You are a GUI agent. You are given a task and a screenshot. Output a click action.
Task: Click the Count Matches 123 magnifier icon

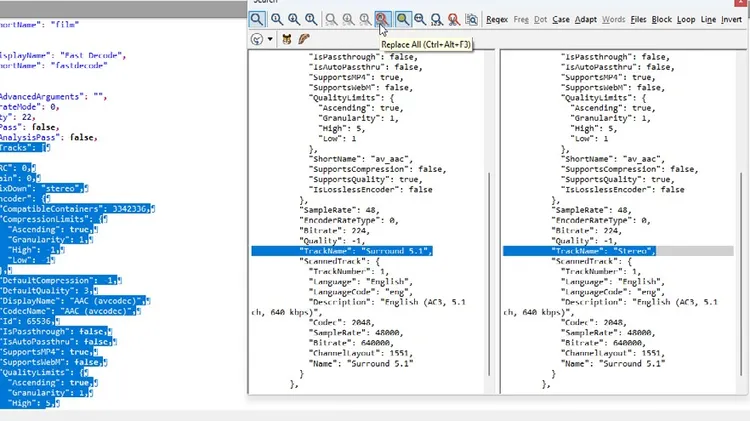click(436, 19)
